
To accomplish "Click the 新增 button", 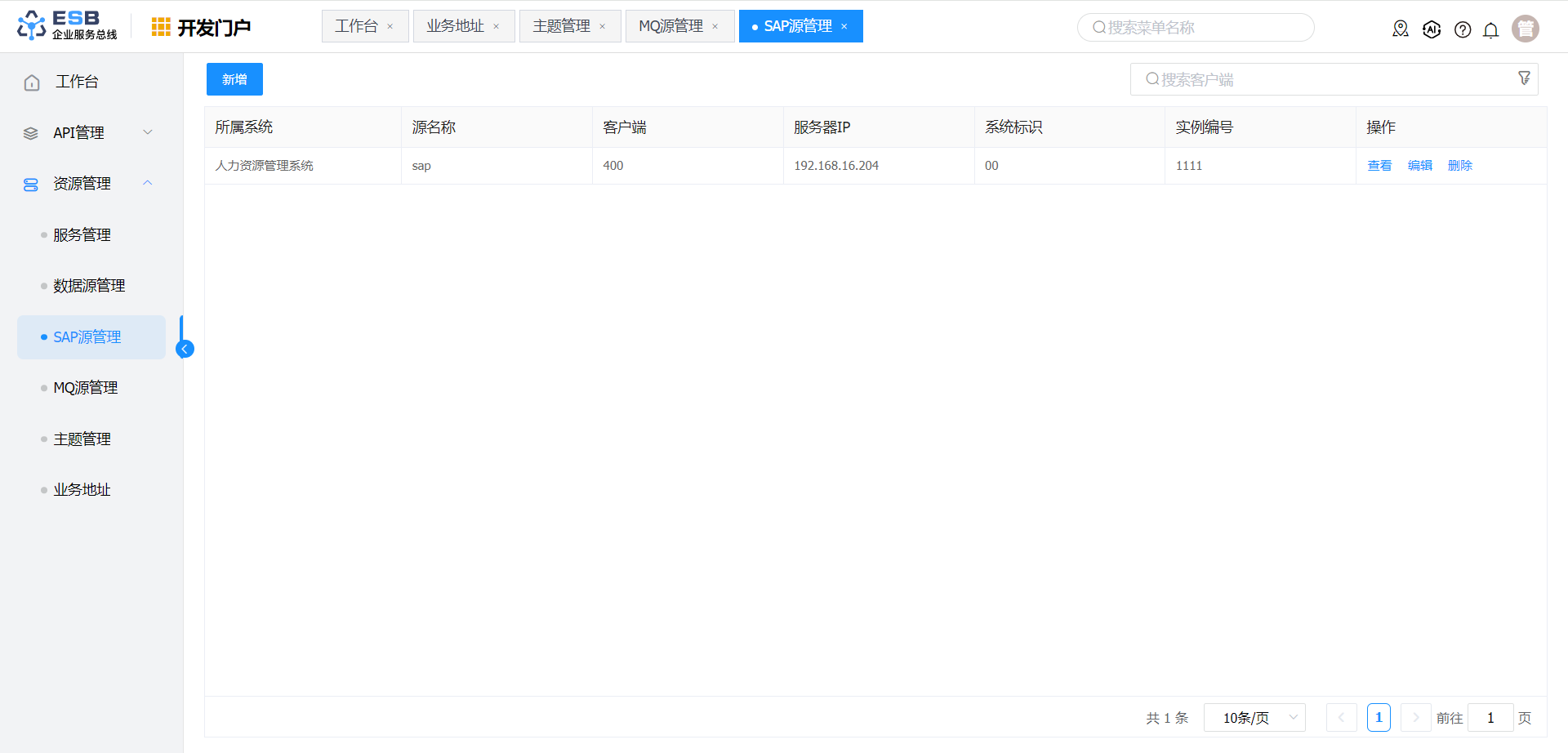I will 234,79.
